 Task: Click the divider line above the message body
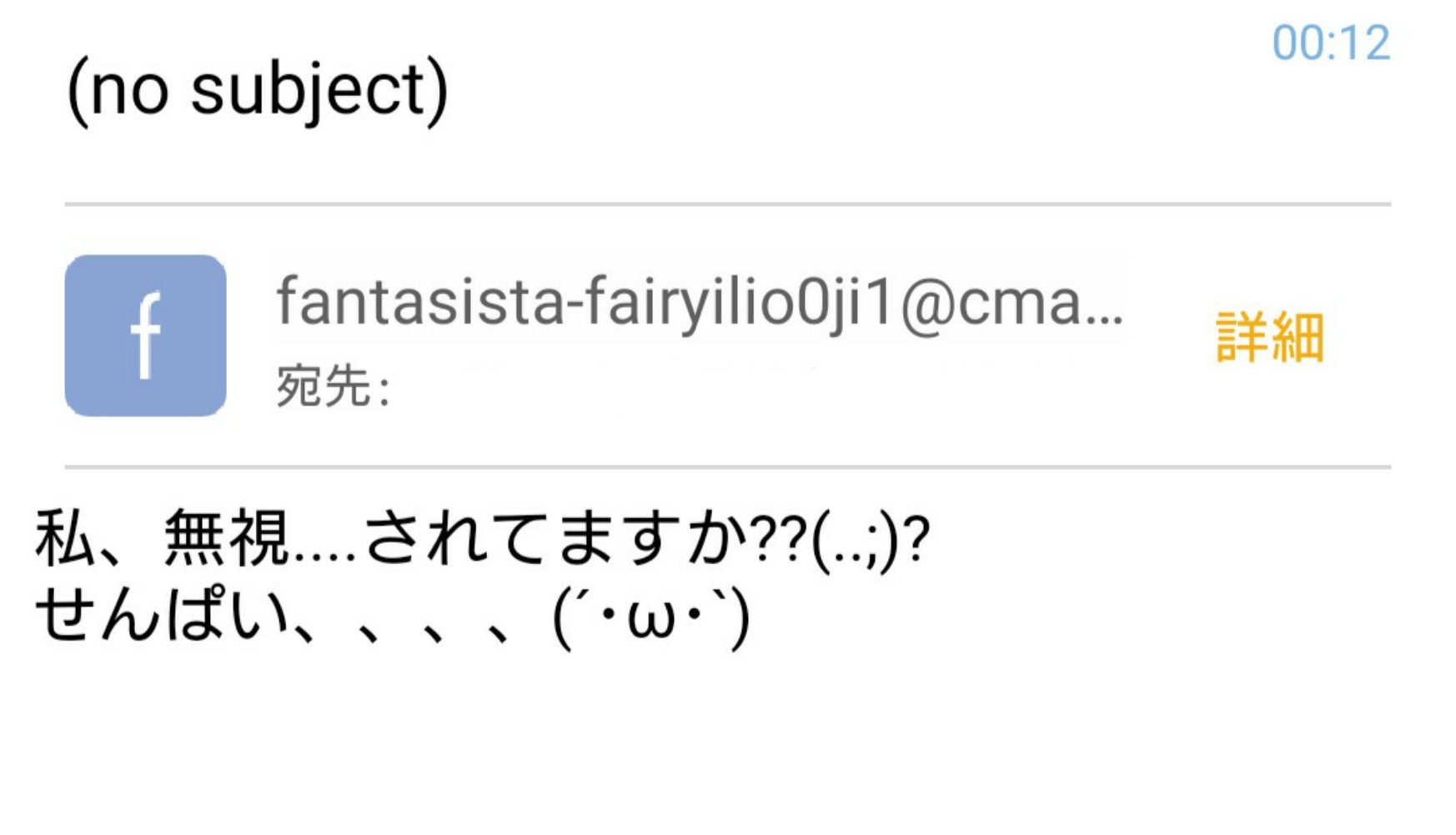pyautogui.click(x=728, y=467)
